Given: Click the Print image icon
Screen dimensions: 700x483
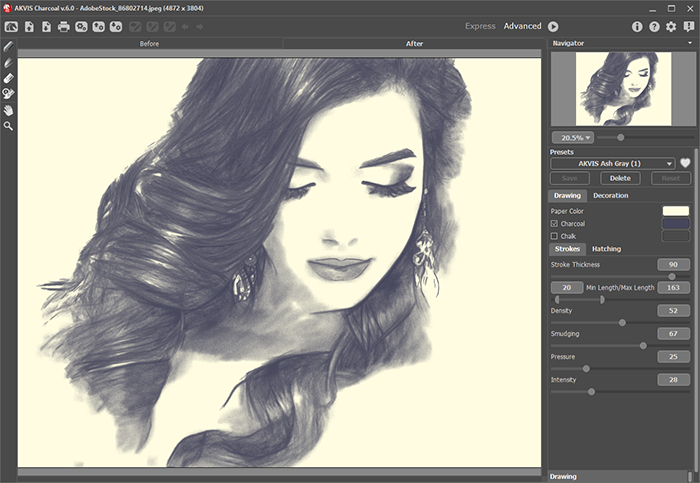Looking at the screenshot, I should pos(64,26).
